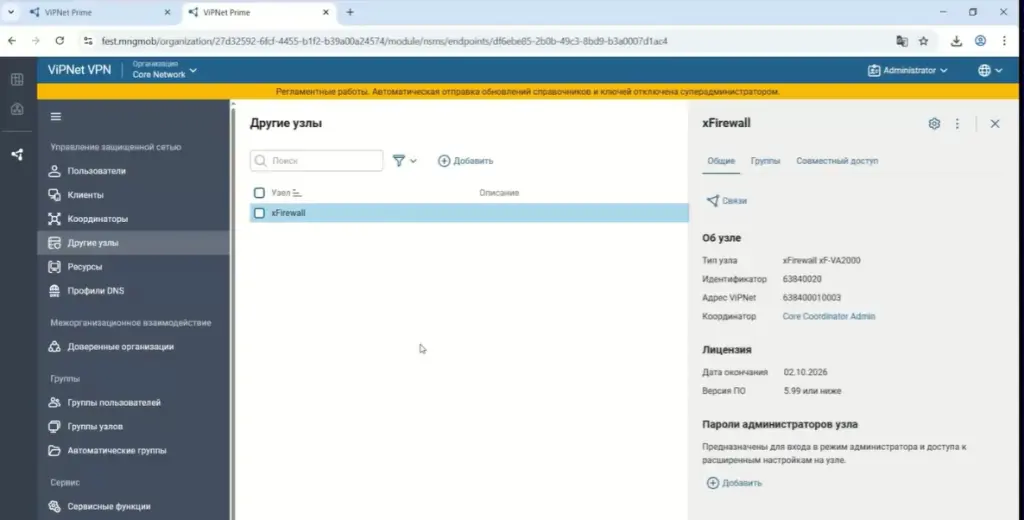1024x520 pixels.
Task: Click the Клиенты icon in sidebar
Action: pos(54,195)
